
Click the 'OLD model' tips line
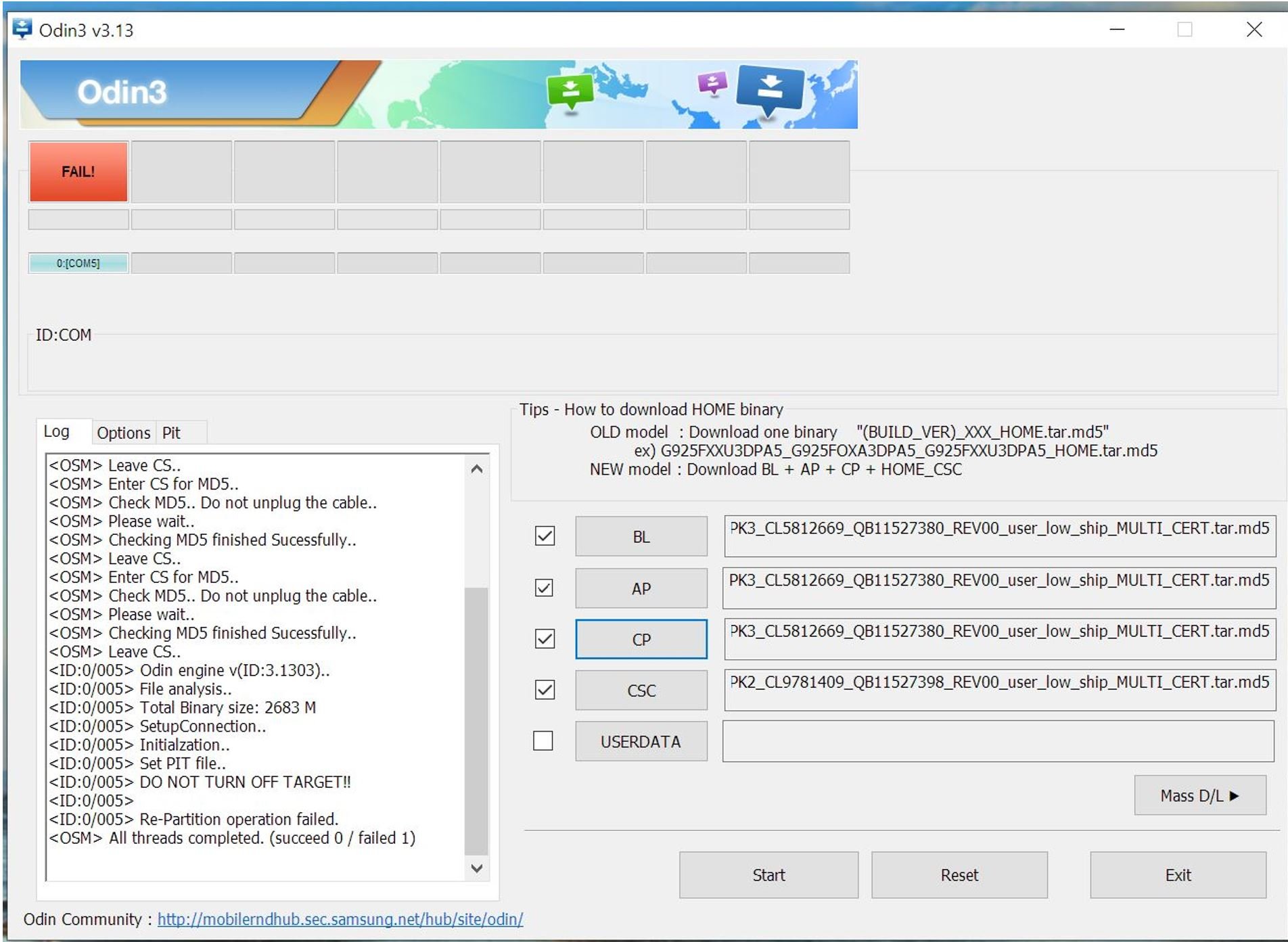(x=849, y=432)
